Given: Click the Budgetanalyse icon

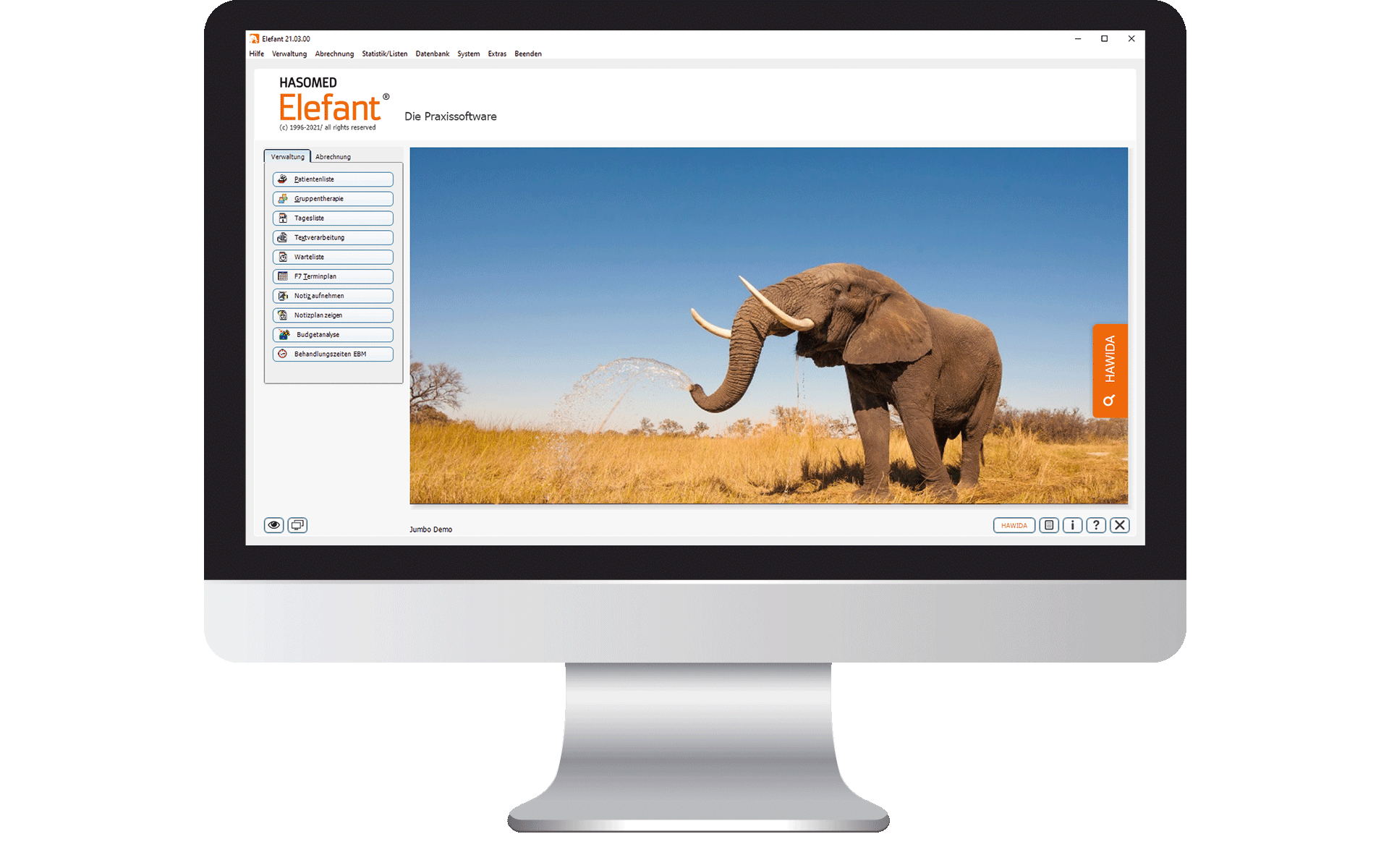Looking at the screenshot, I should 284,336.
